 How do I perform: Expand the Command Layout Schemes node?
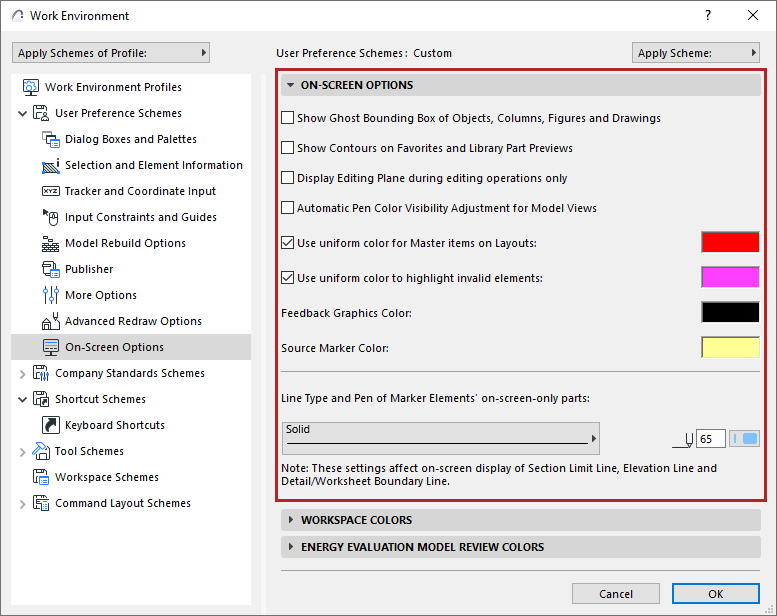[x=22, y=504]
